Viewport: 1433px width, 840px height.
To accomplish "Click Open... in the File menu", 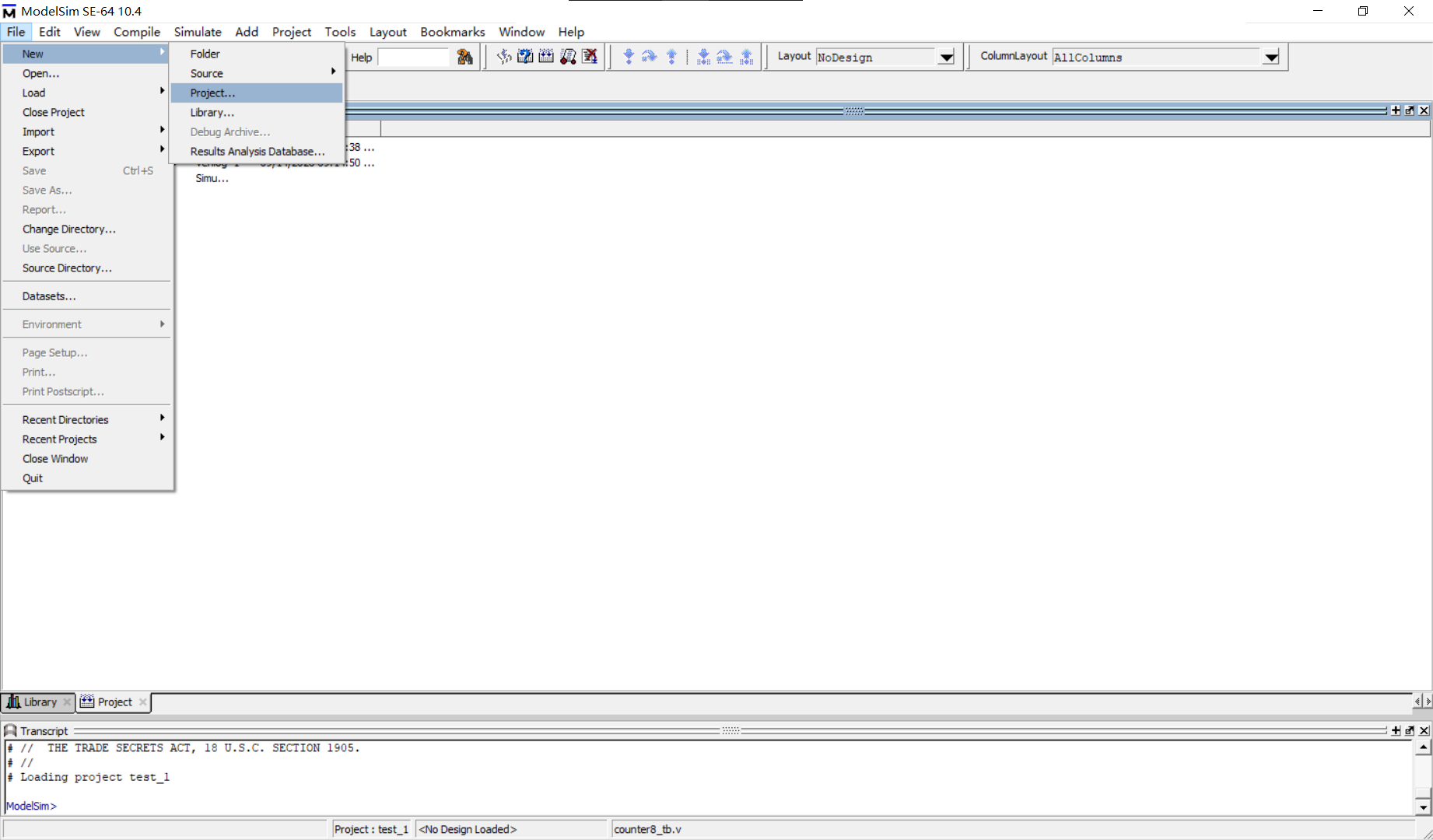I will pos(87,73).
